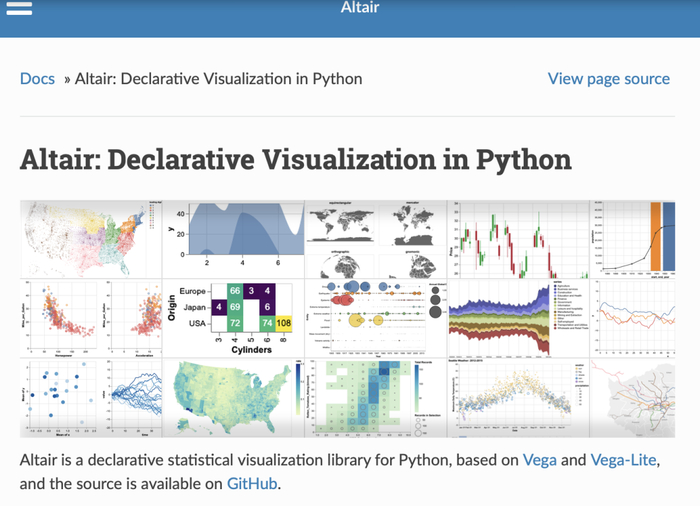Open the Seattle weather scatter thumbnail
Screen dimensions: 700x506
pos(518,397)
